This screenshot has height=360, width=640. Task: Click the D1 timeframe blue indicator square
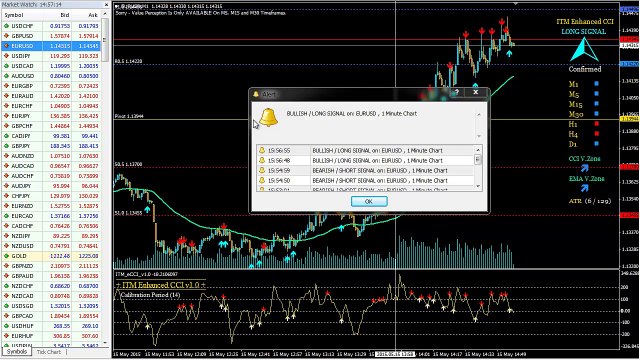coord(596,144)
